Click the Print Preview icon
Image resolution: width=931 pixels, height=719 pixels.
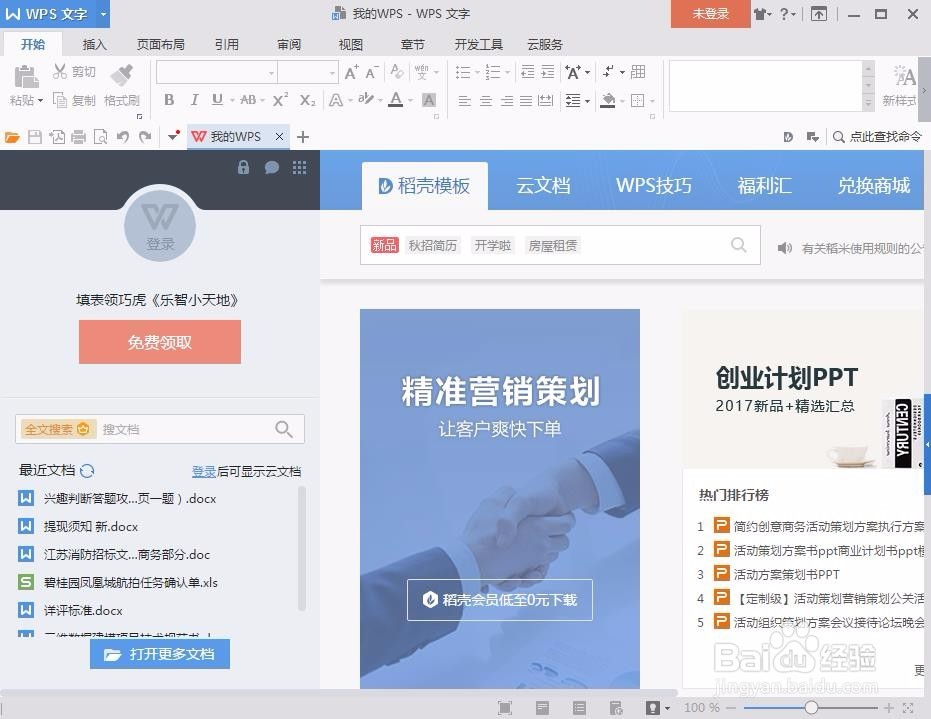point(100,137)
